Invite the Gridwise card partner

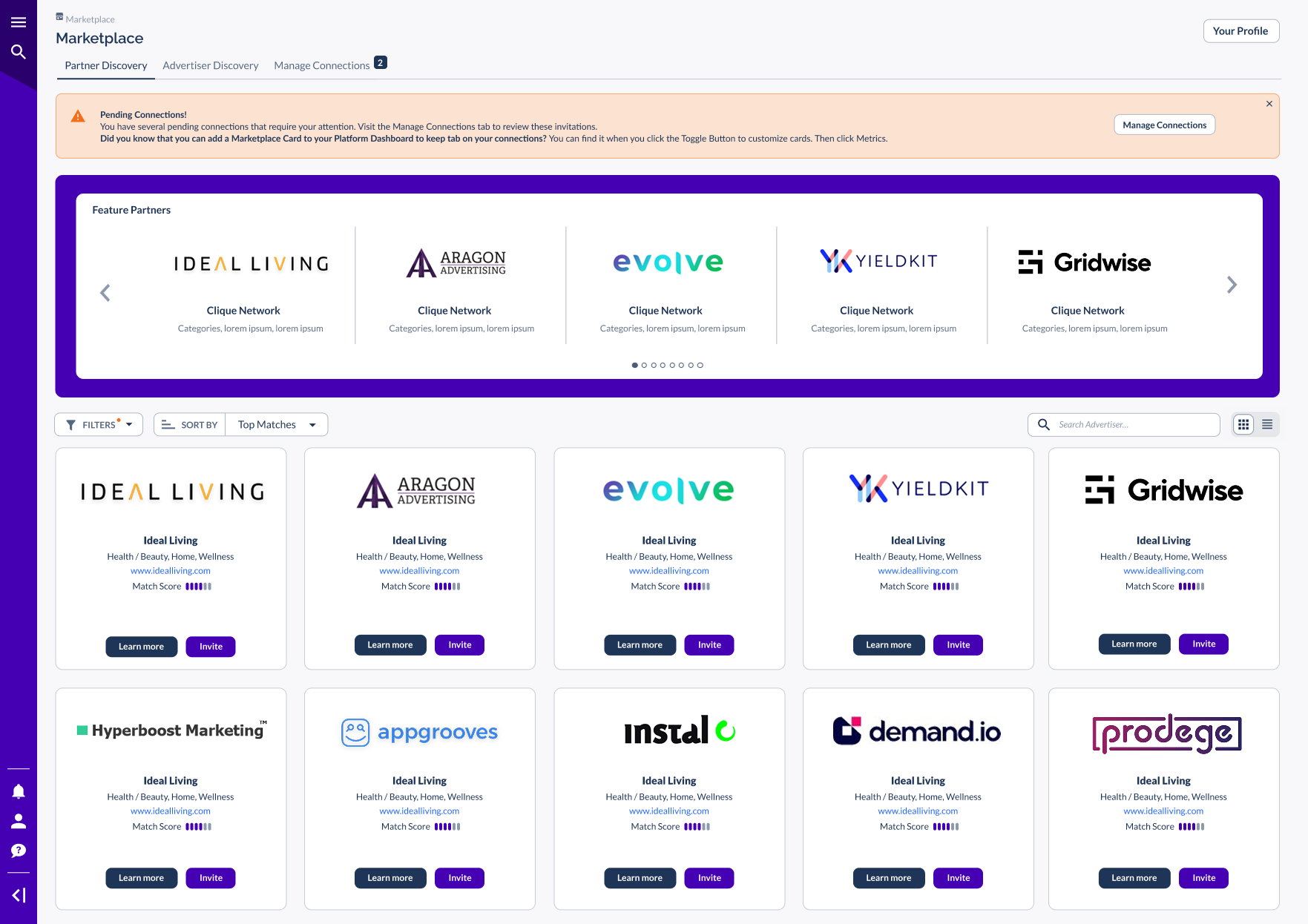click(1204, 644)
